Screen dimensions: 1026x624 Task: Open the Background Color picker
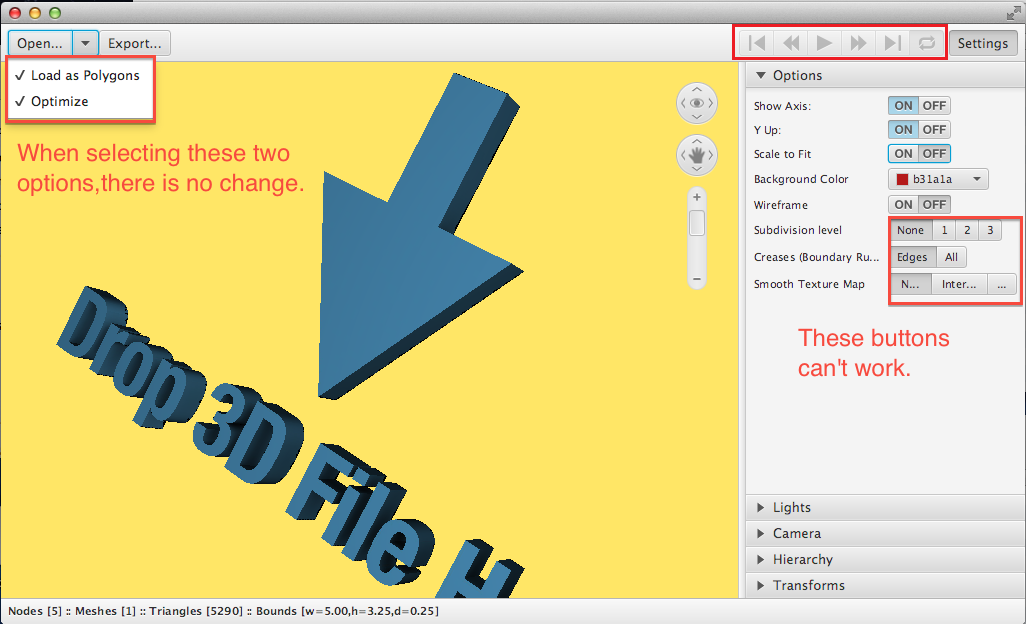click(x=938, y=180)
